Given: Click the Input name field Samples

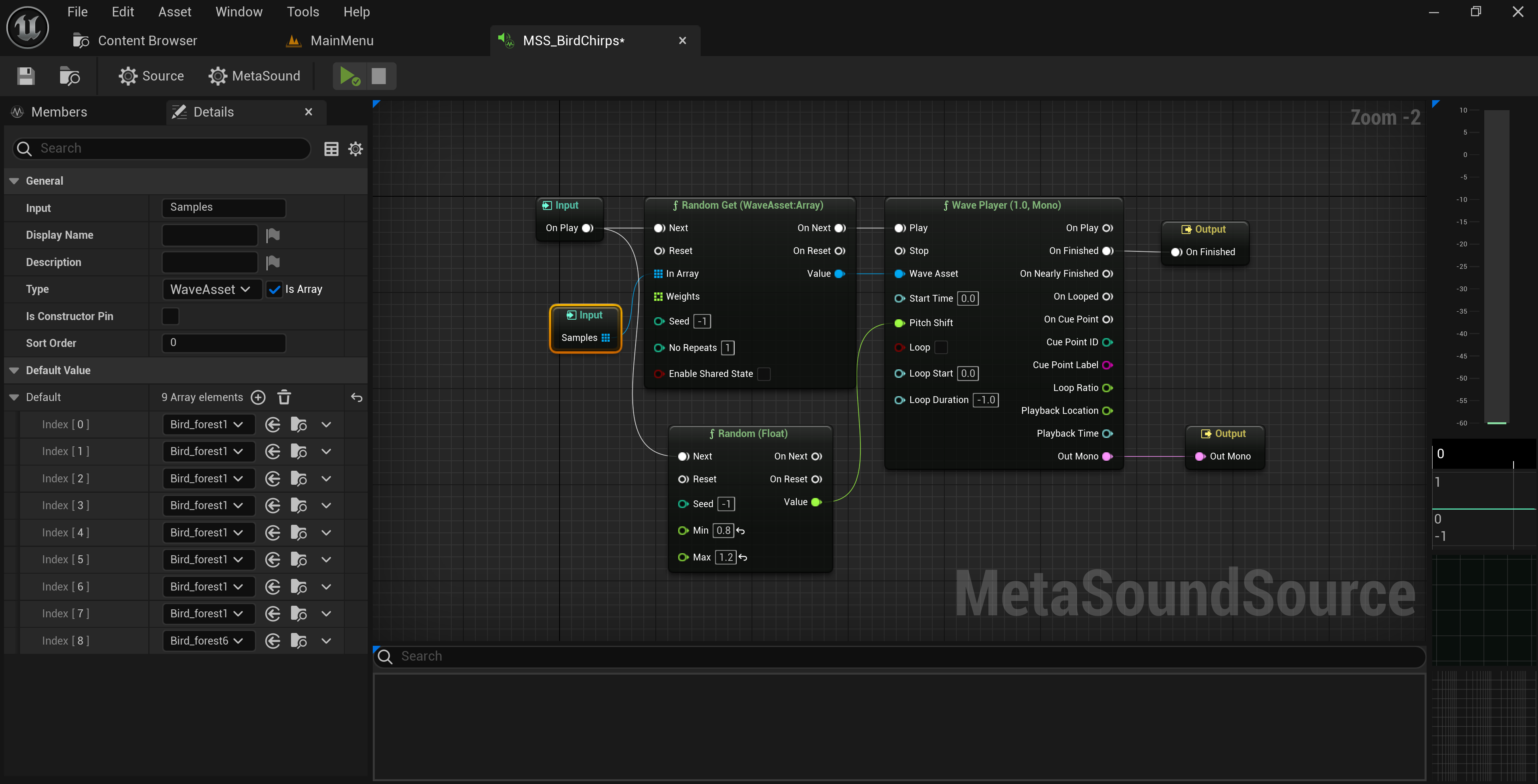Looking at the screenshot, I should (224, 208).
